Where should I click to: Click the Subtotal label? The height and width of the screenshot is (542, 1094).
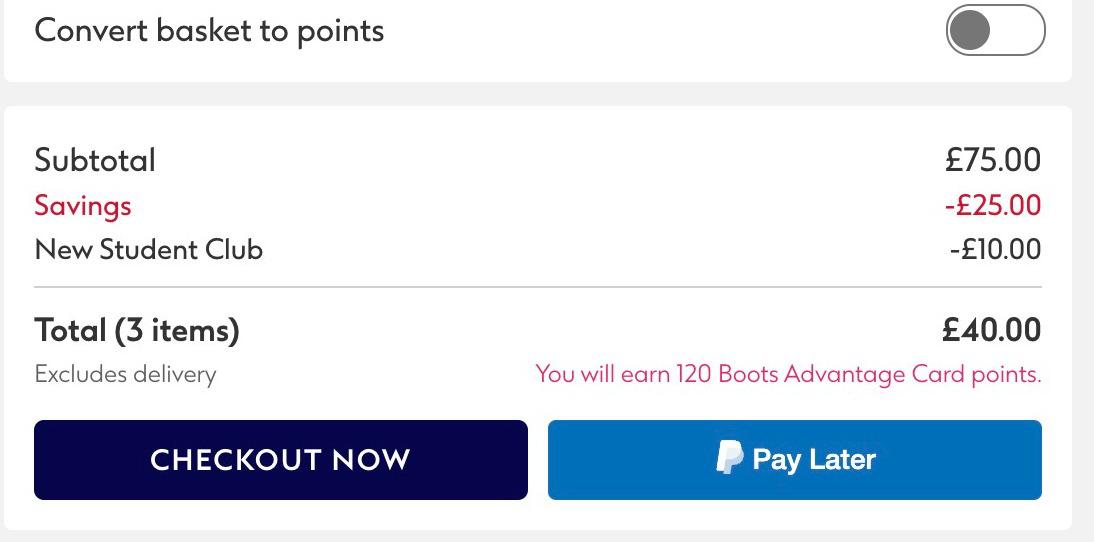point(95,160)
